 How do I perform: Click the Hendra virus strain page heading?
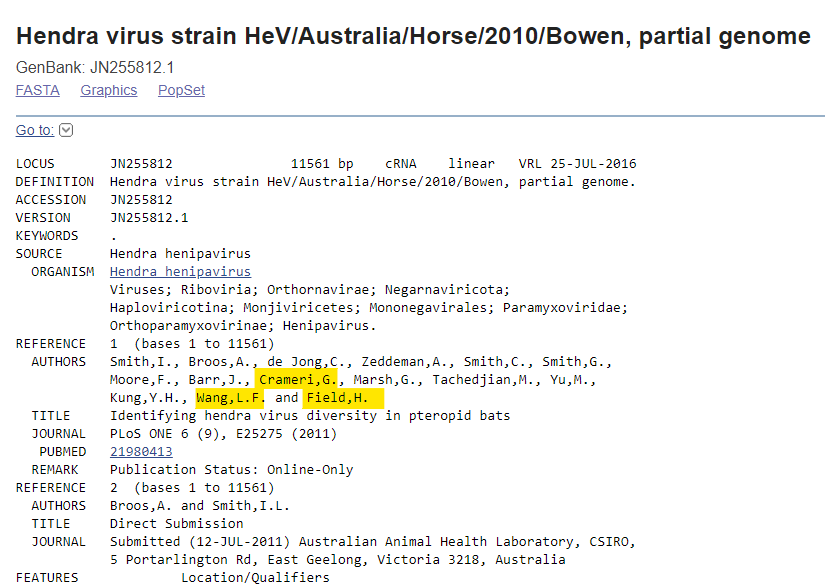click(x=413, y=37)
